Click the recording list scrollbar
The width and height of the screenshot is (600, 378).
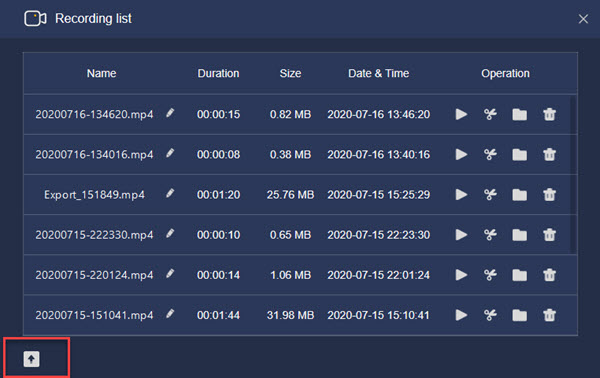click(x=573, y=175)
